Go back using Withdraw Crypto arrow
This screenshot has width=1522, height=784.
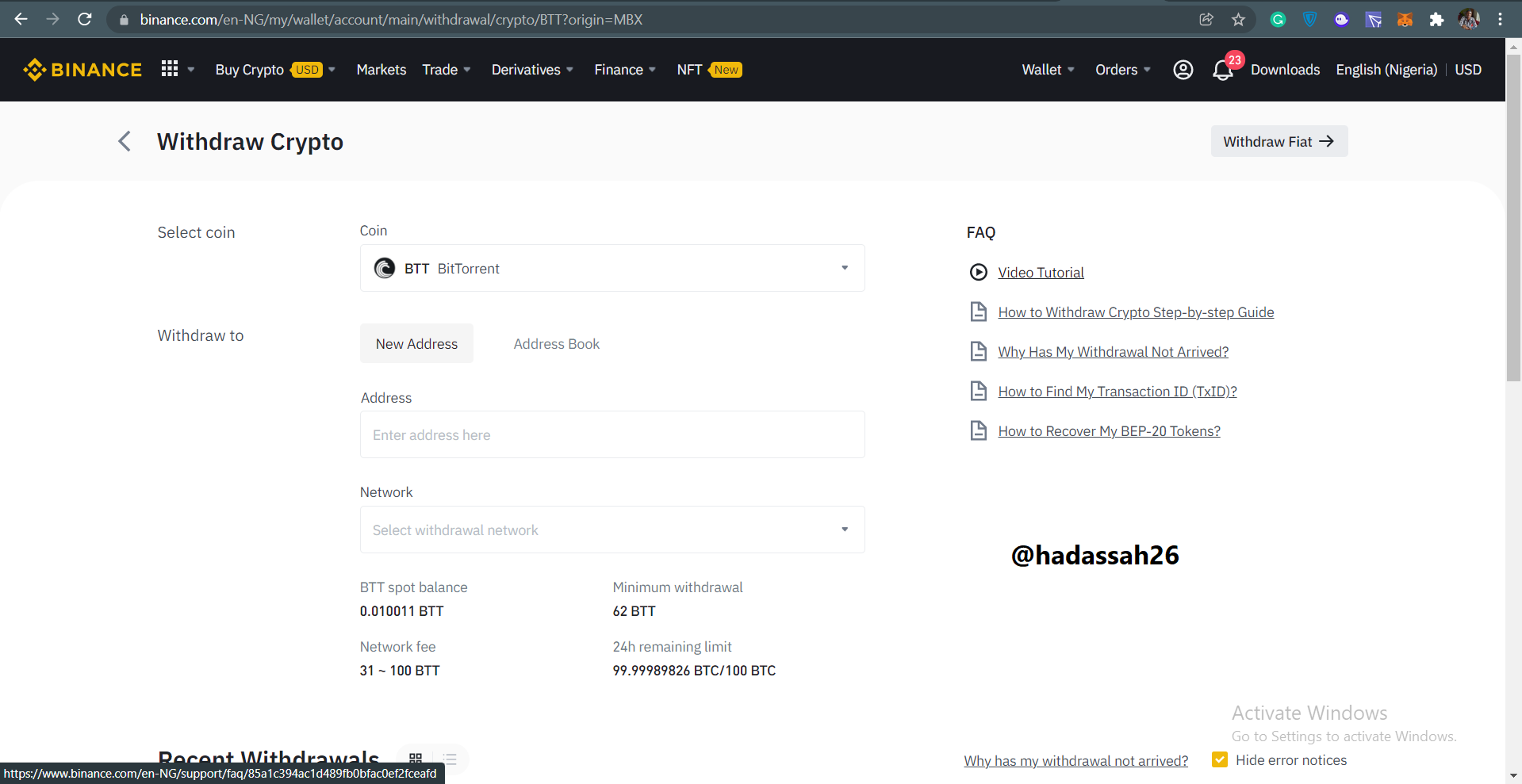tap(125, 141)
